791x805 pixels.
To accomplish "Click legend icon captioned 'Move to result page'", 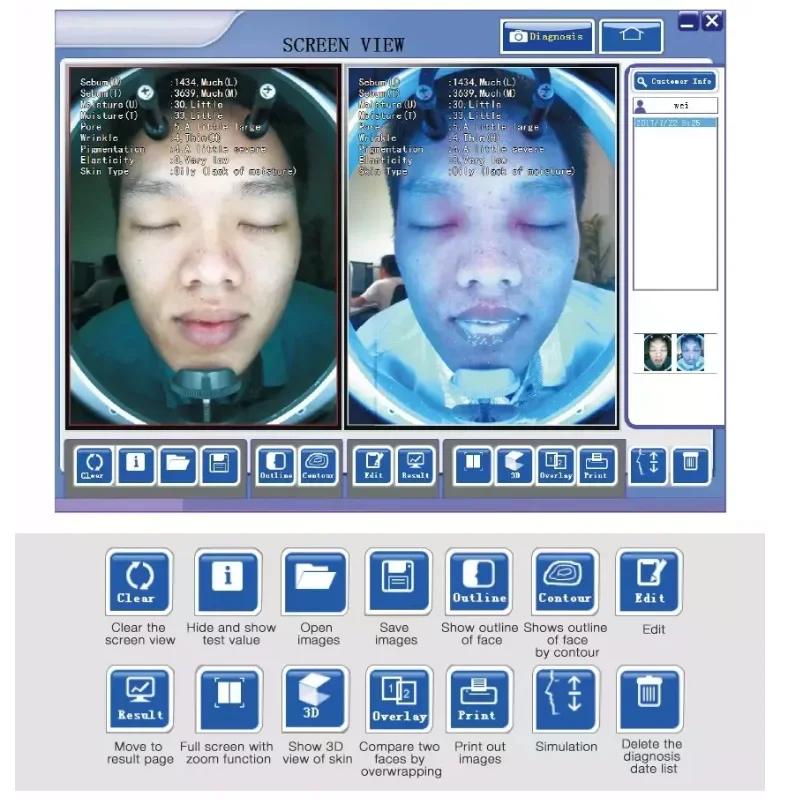I will [140, 699].
